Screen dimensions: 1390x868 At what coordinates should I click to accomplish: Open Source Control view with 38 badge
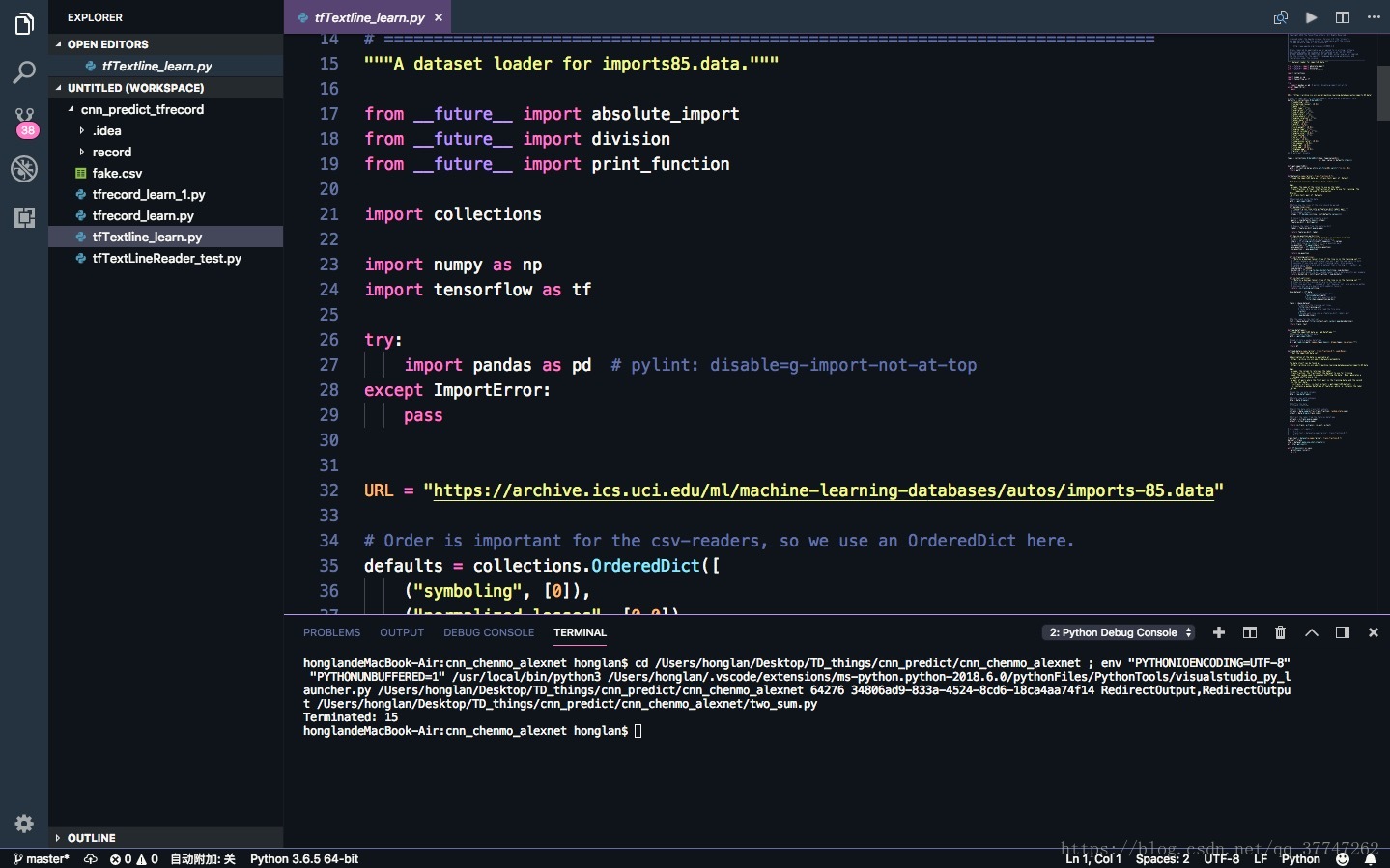click(x=24, y=123)
